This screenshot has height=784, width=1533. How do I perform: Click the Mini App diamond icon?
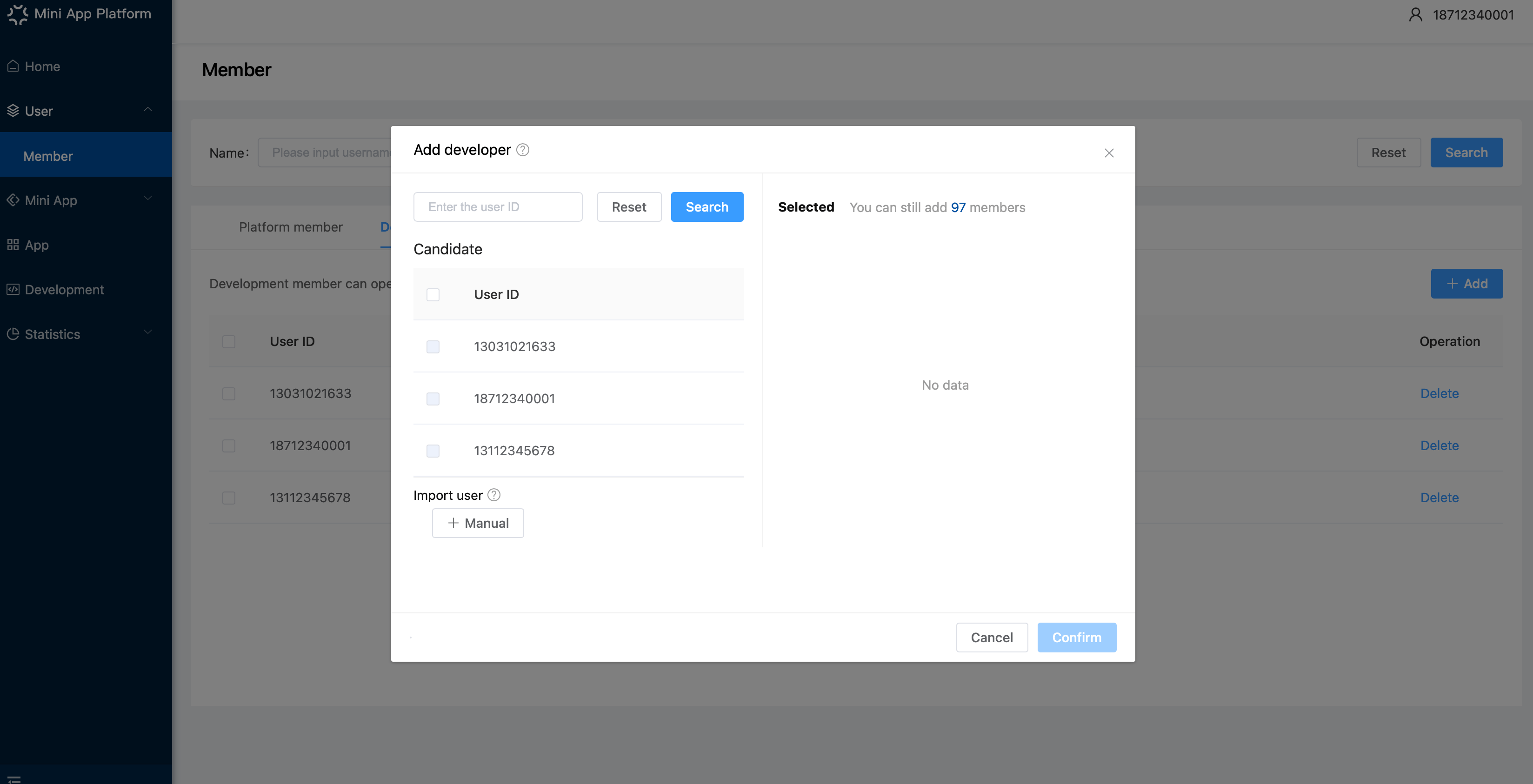point(13,200)
